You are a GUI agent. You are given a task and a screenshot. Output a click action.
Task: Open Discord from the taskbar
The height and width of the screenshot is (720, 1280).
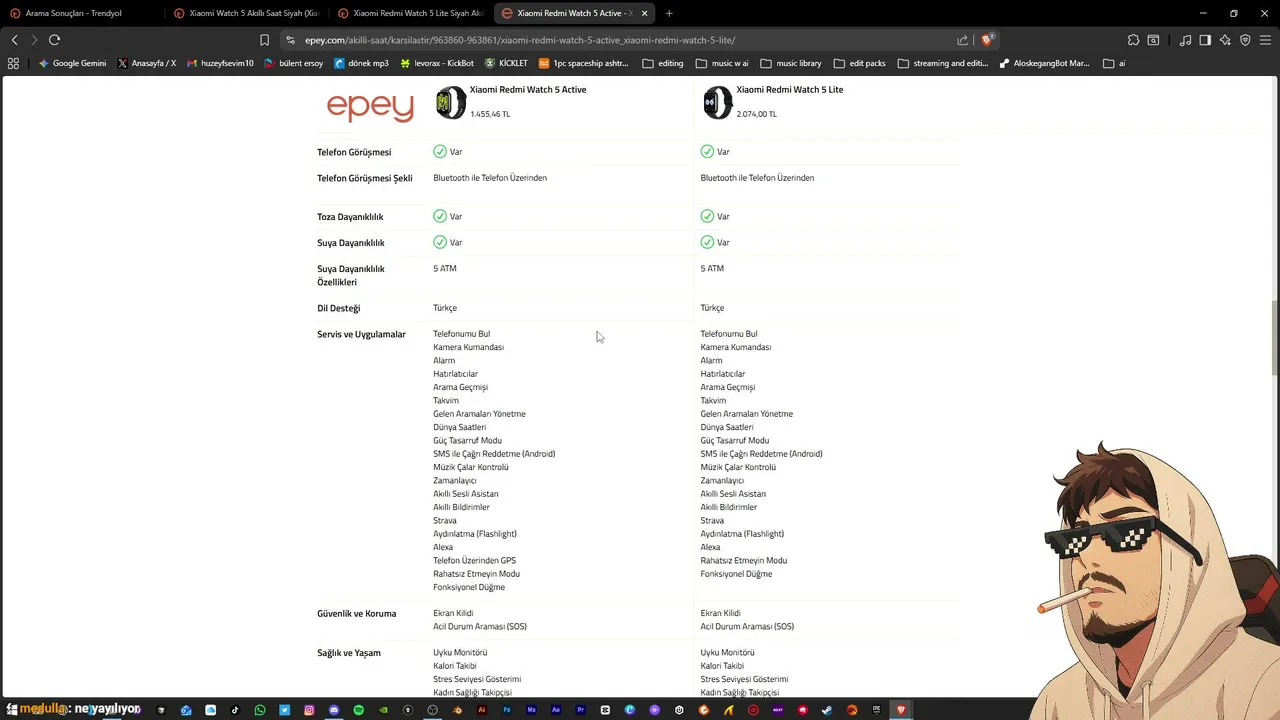pyautogui.click(x=334, y=710)
